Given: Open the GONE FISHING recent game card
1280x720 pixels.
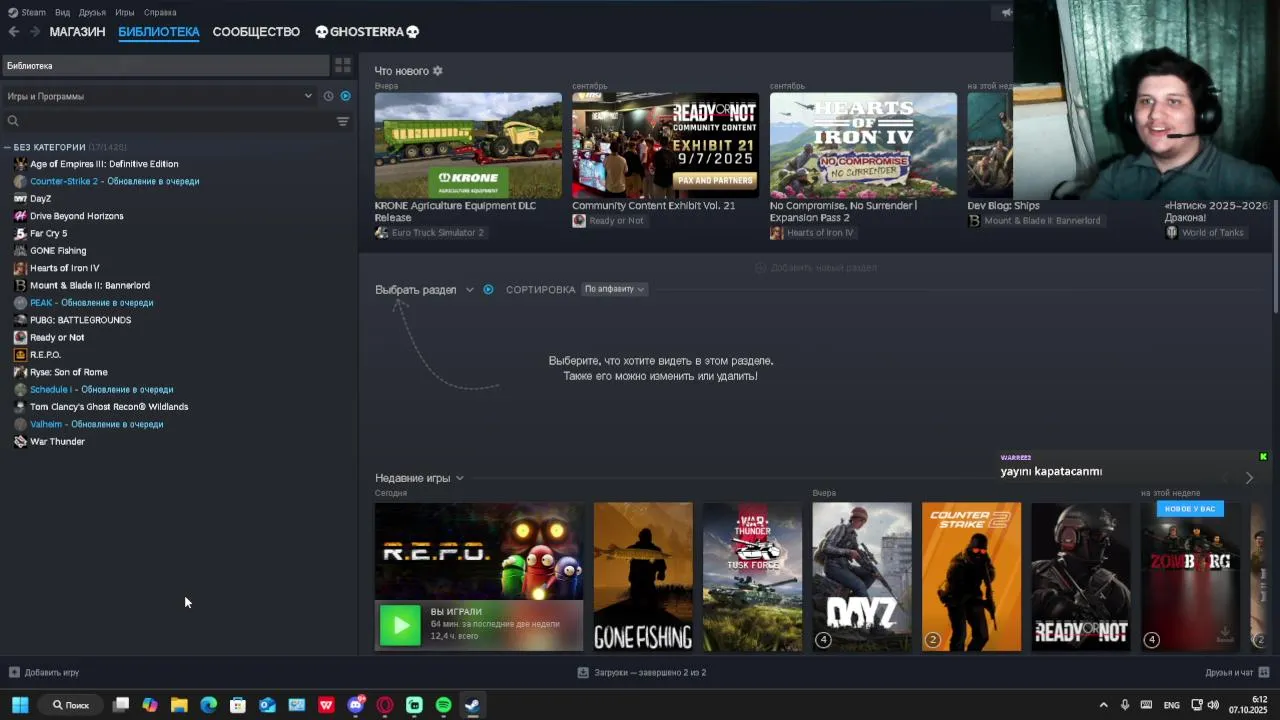Looking at the screenshot, I should [x=643, y=577].
